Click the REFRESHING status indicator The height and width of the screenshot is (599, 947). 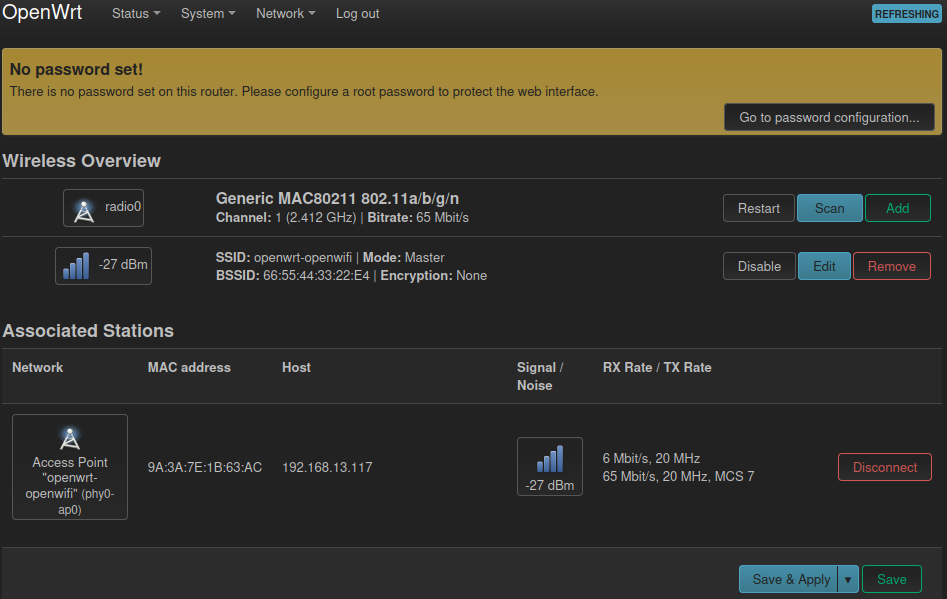907,14
